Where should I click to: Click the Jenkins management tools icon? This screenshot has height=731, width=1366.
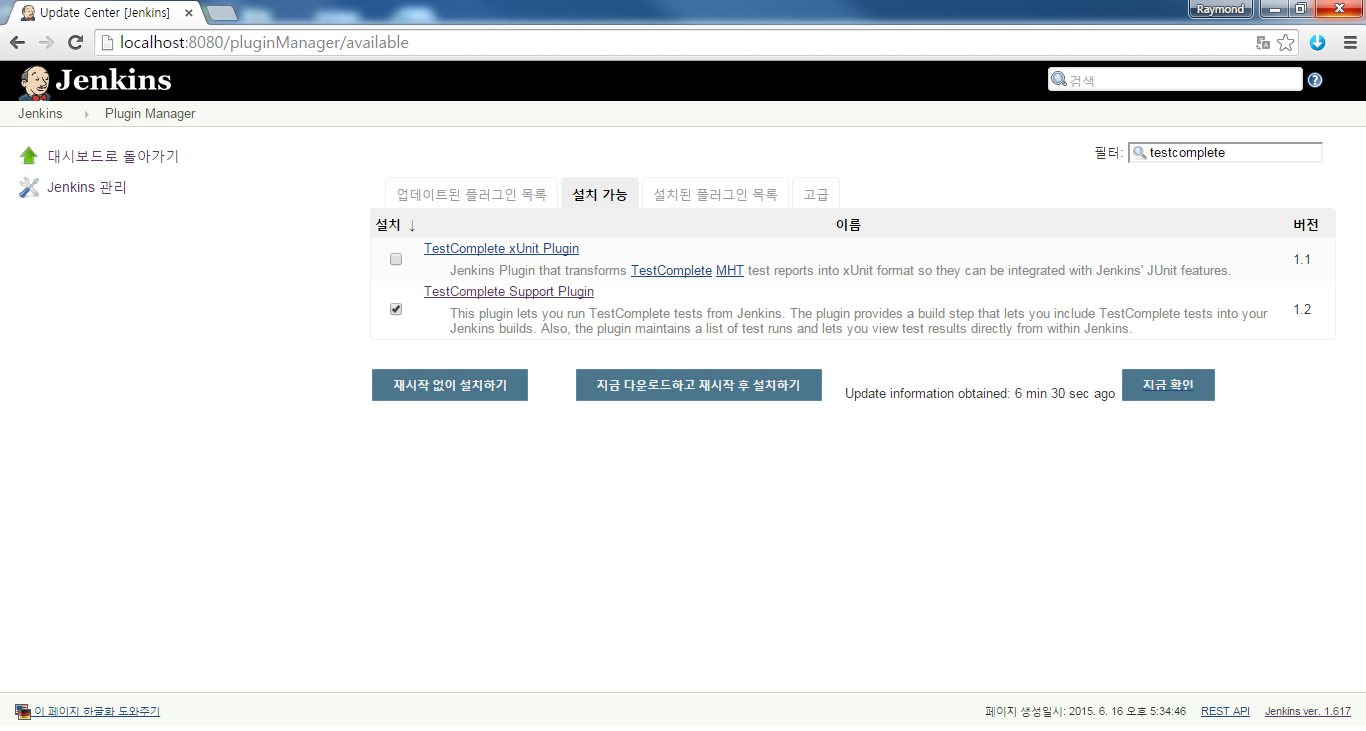29,187
